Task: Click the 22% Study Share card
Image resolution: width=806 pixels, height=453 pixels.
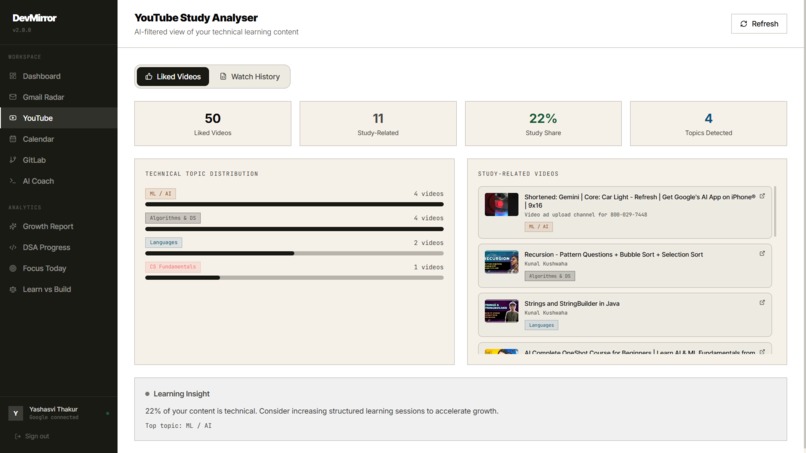Action: (x=543, y=123)
